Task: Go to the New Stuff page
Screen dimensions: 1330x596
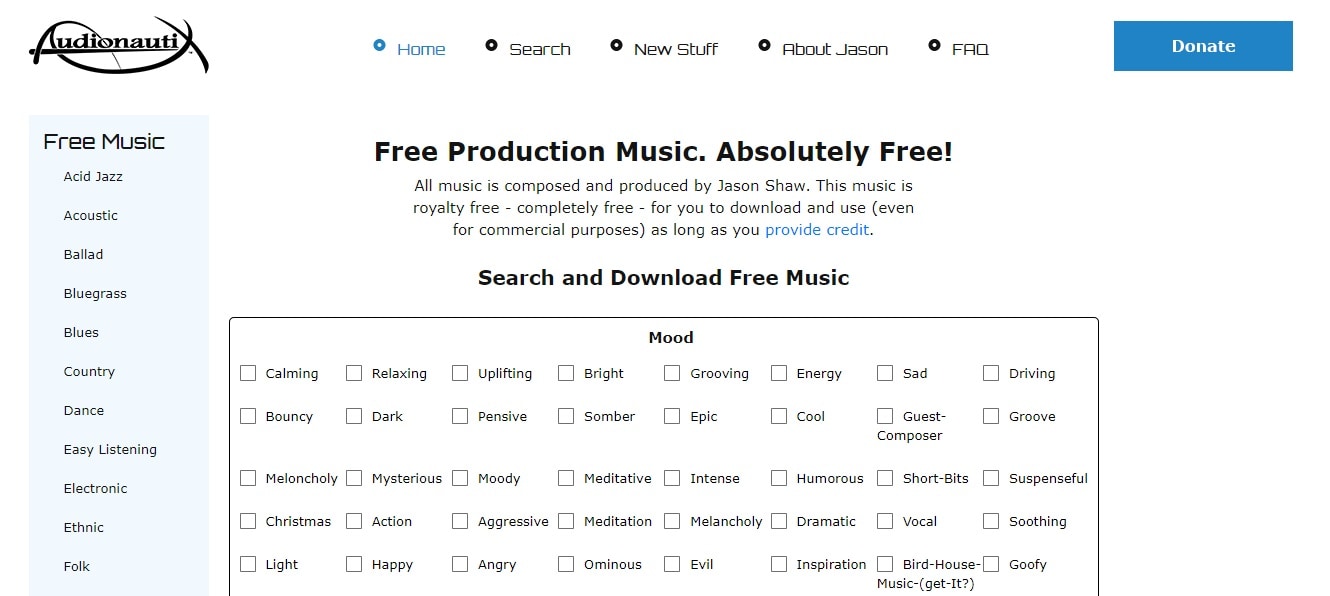Action: (676, 49)
